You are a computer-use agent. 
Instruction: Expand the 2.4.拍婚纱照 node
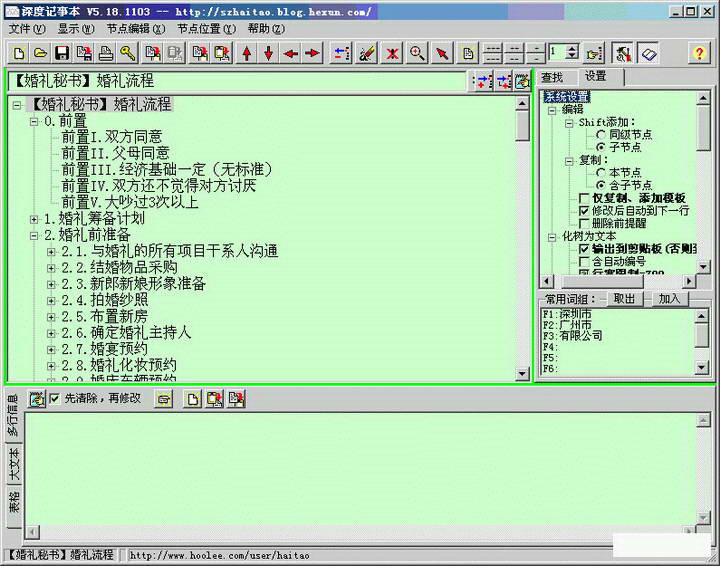coord(51,301)
